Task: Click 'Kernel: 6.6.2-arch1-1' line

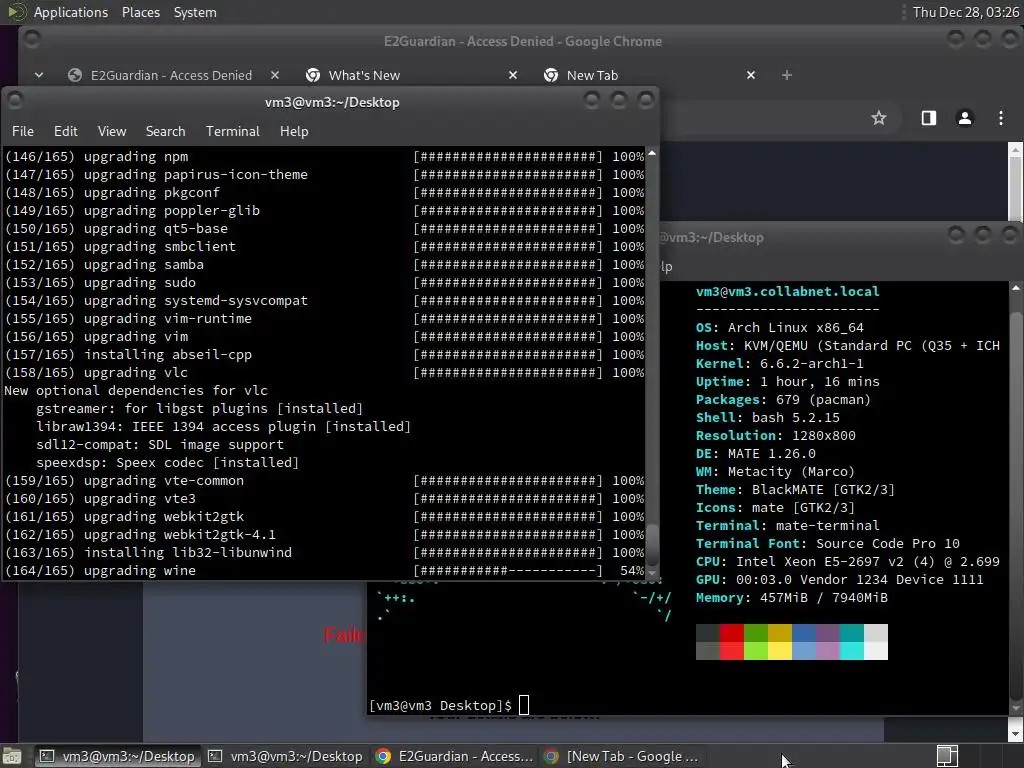Action: (x=780, y=364)
